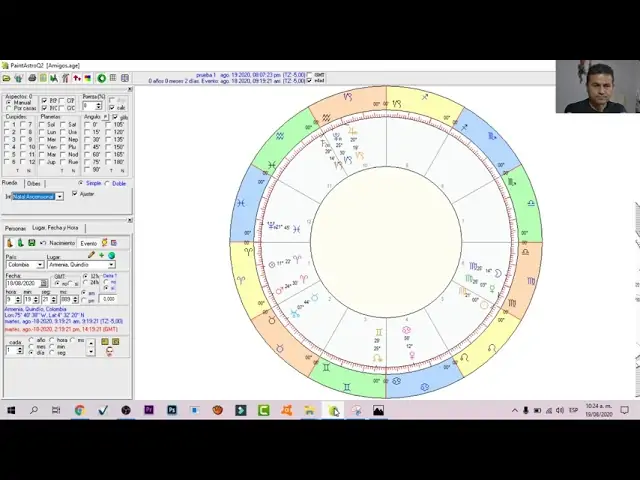Click the calendar icon in Fecha field
This screenshot has height=480, width=640.
click(44, 283)
